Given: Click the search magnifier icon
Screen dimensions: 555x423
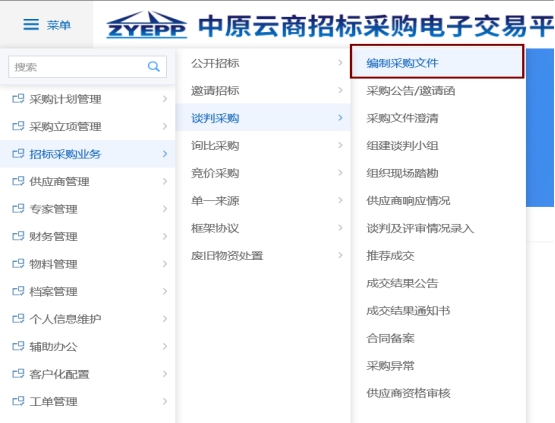Looking at the screenshot, I should click(154, 66).
